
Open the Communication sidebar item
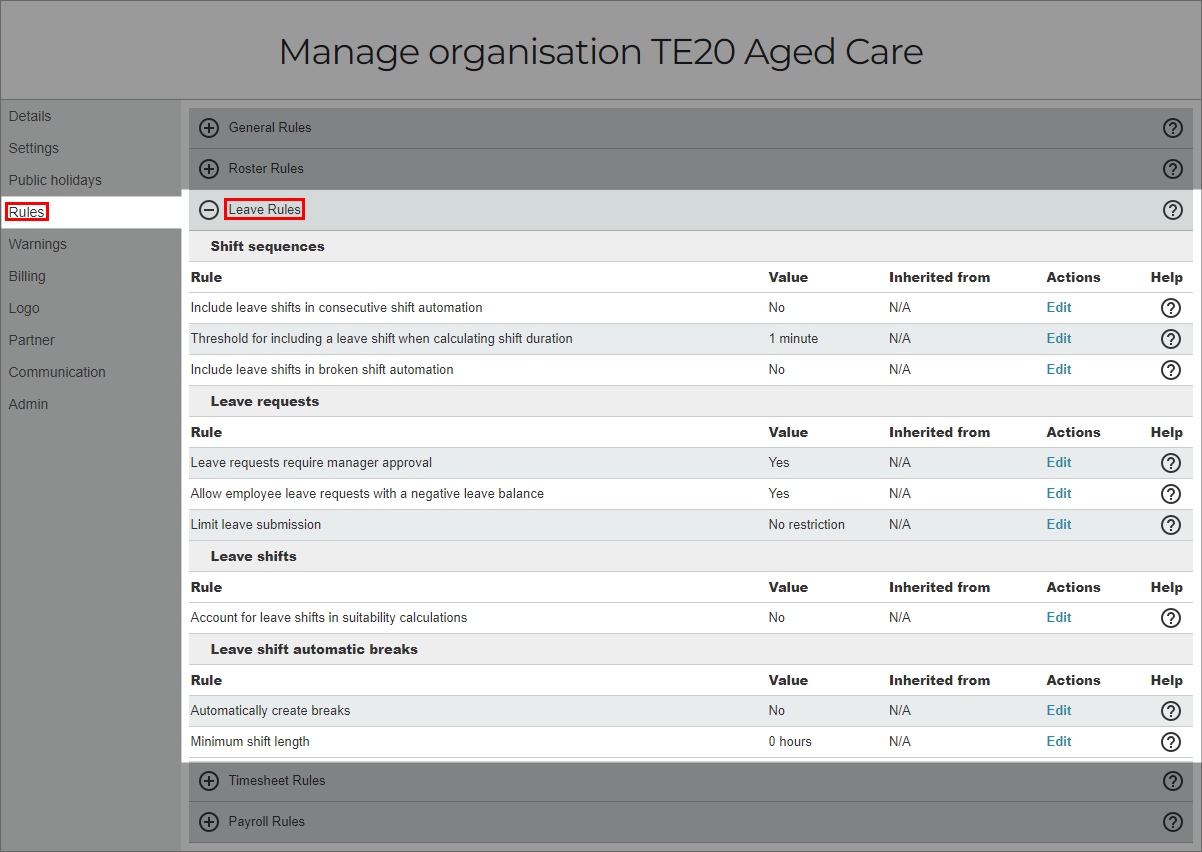tap(57, 372)
